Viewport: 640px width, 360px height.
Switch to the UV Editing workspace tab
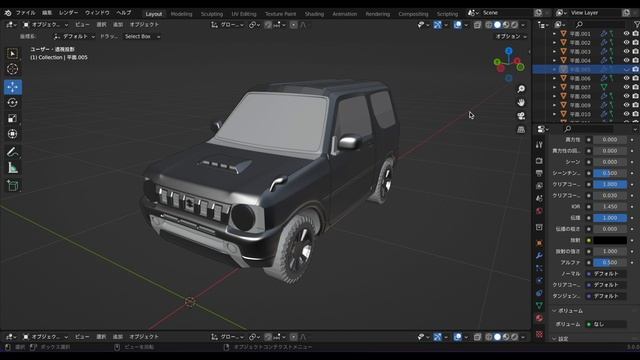pyautogui.click(x=244, y=14)
